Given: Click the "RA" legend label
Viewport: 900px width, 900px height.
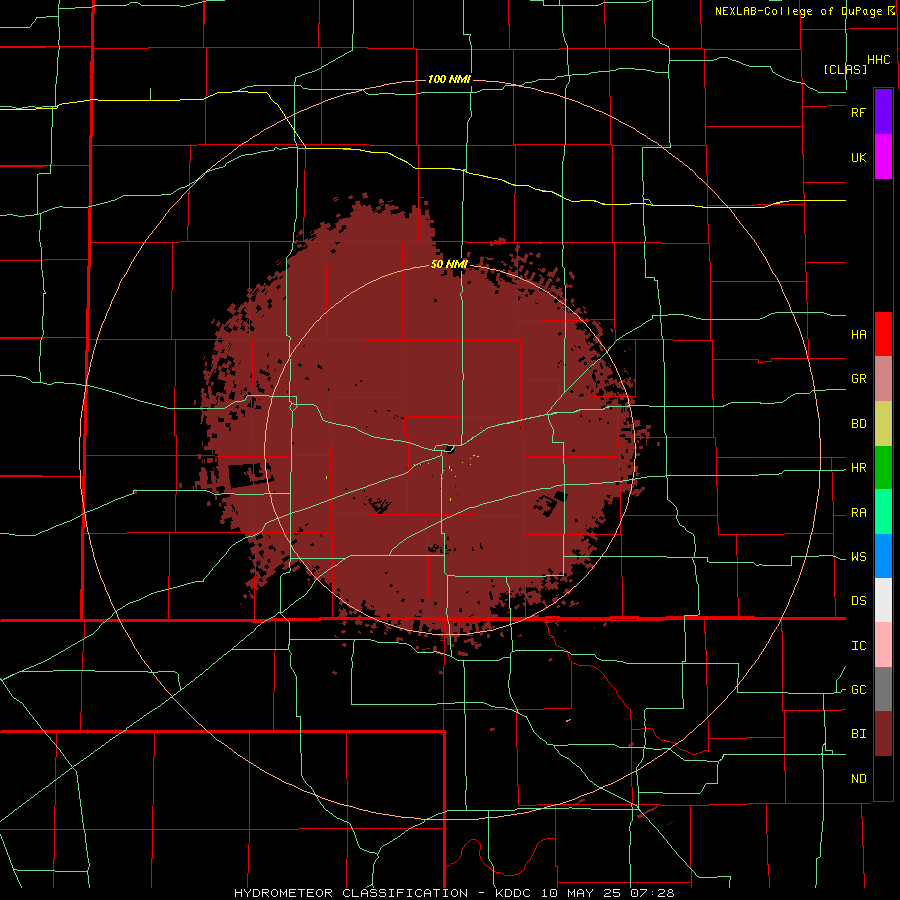Looking at the screenshot, I should (x=858, y=513).
